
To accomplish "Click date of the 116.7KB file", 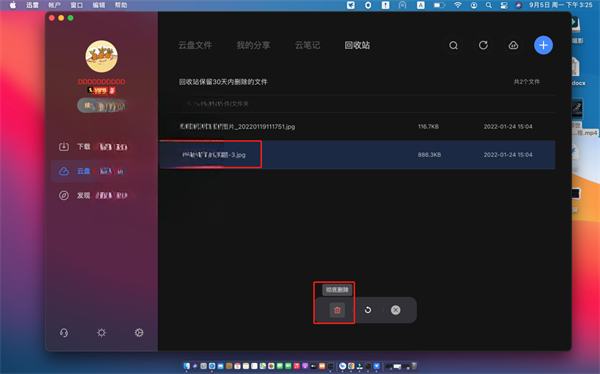I will [x=508, y=127].
